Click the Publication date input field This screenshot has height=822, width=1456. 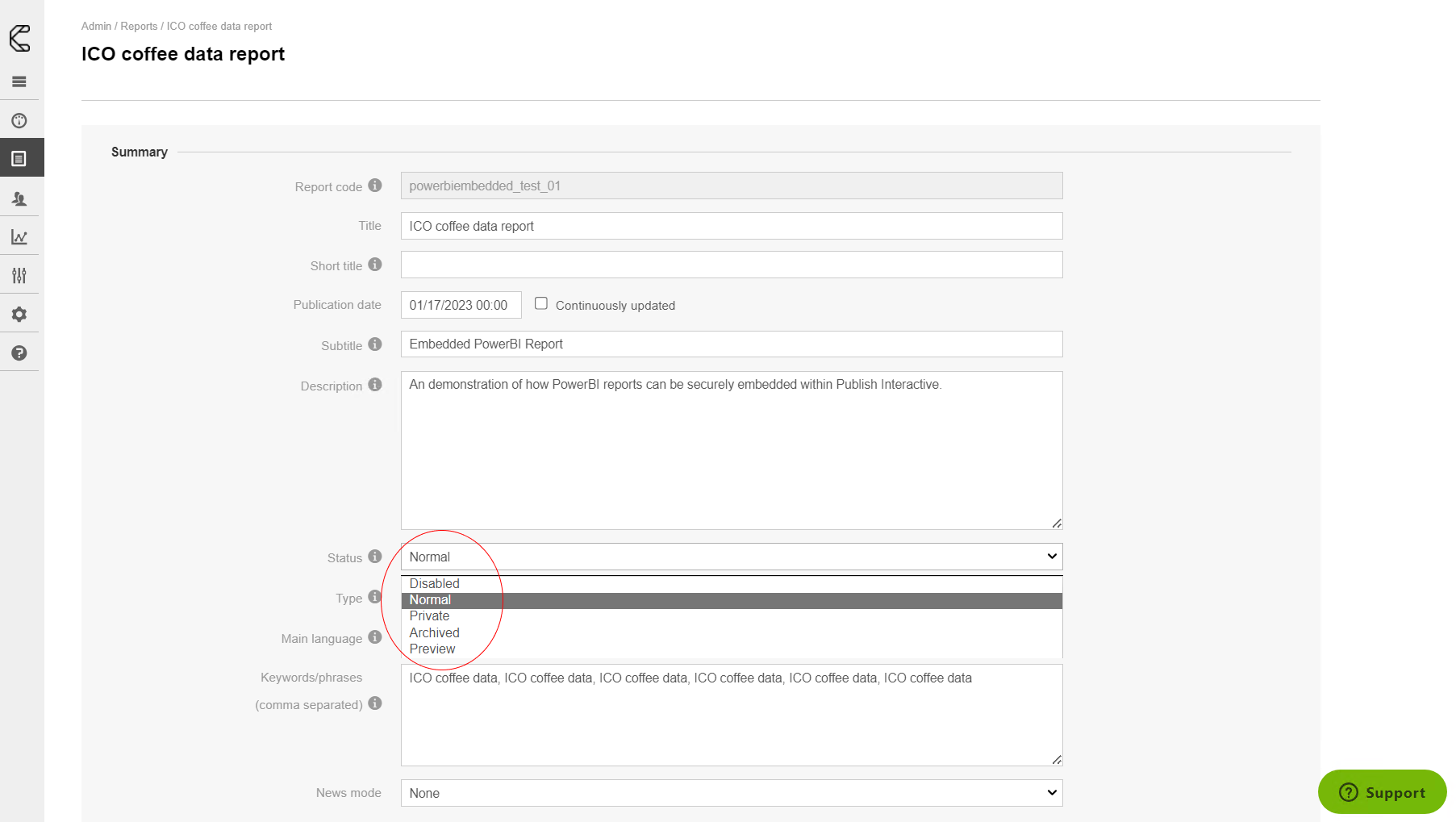click(461, 305)
